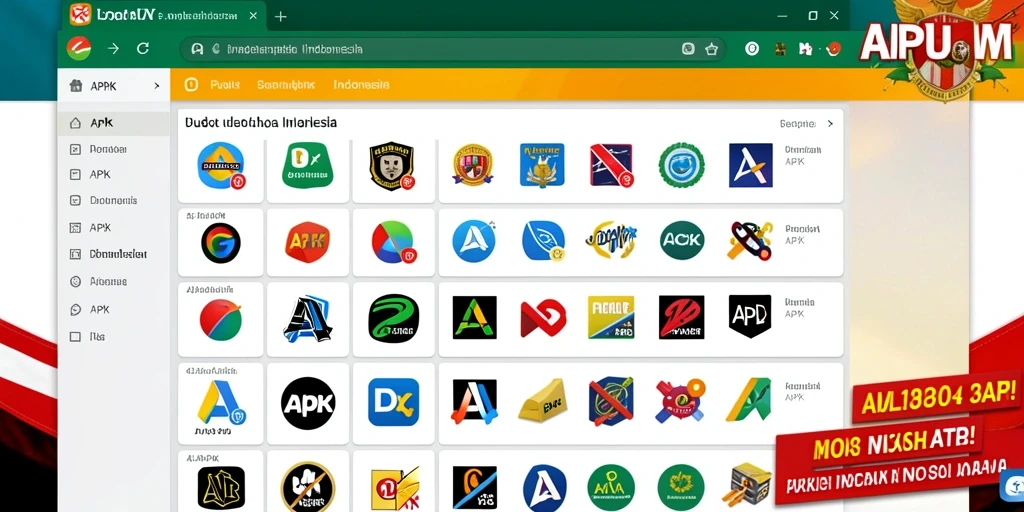Click the Dudot ideothoa Intoresia heading
The height and width of the screenshot is (512, 1024).
click(x=261, y=123)
